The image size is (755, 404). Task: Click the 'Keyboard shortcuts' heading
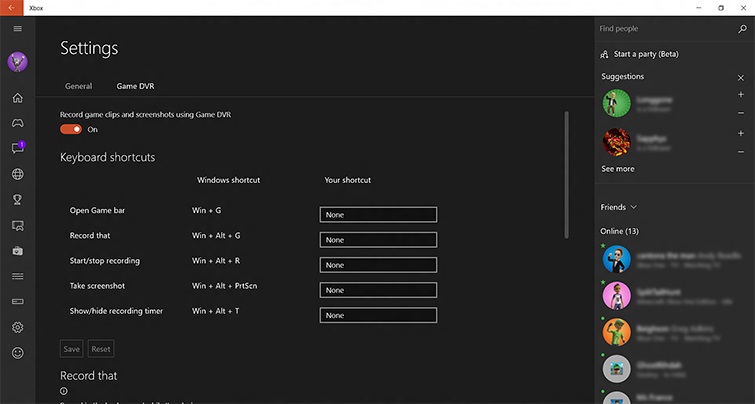point(107,157)
